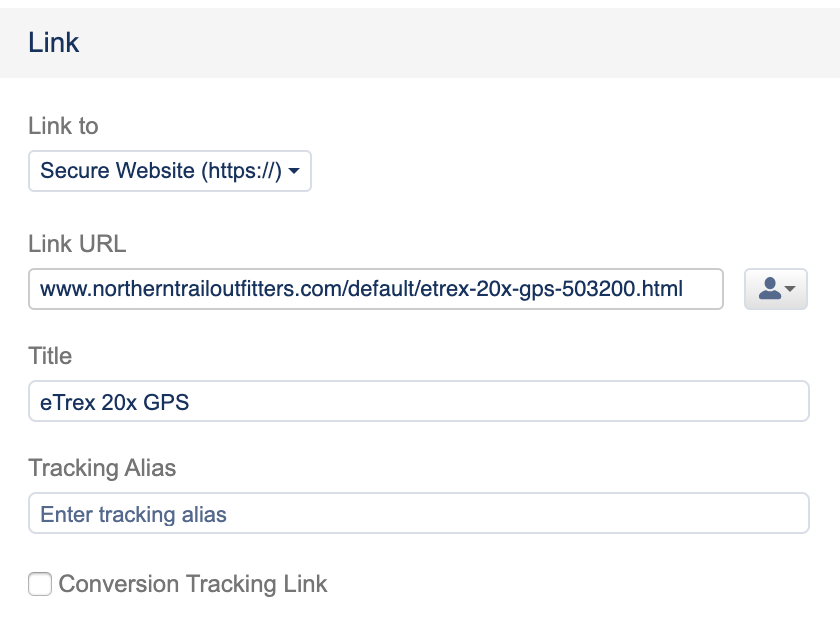Click the "Link to" field label
The width and height of the screenshot is (840, 624).
click(x=63, y=126)
